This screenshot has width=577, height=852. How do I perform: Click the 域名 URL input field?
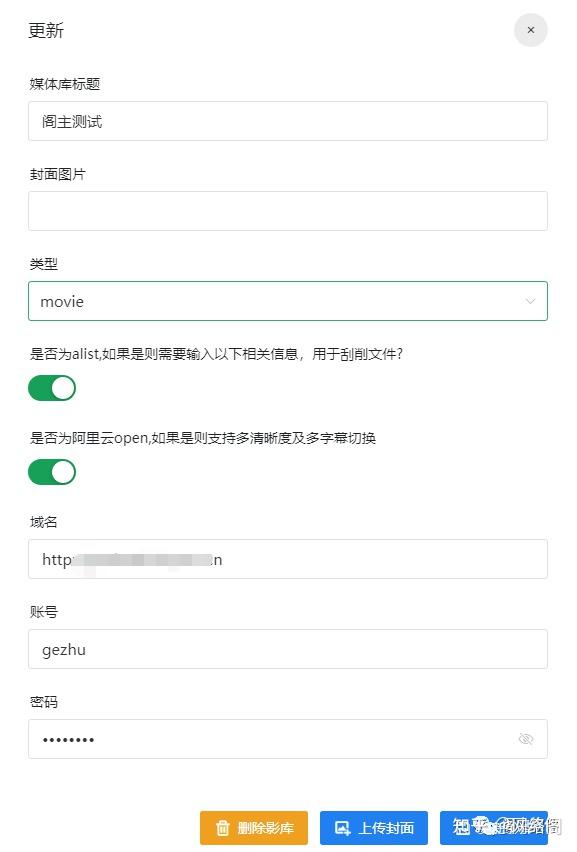[x=288, y=559]
